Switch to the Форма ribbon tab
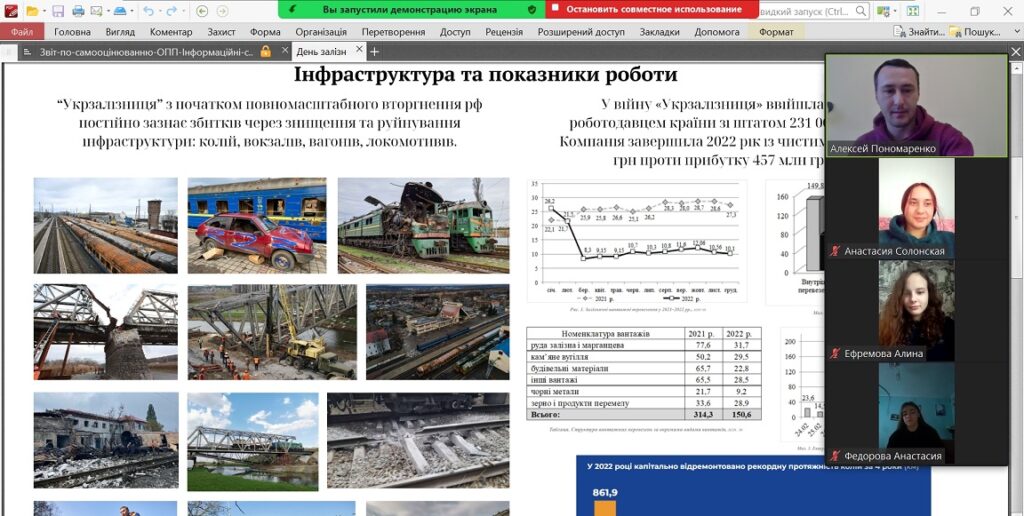Image resolution: width=1024 pixels, height=516 pixels. click(x=265, y=31)
